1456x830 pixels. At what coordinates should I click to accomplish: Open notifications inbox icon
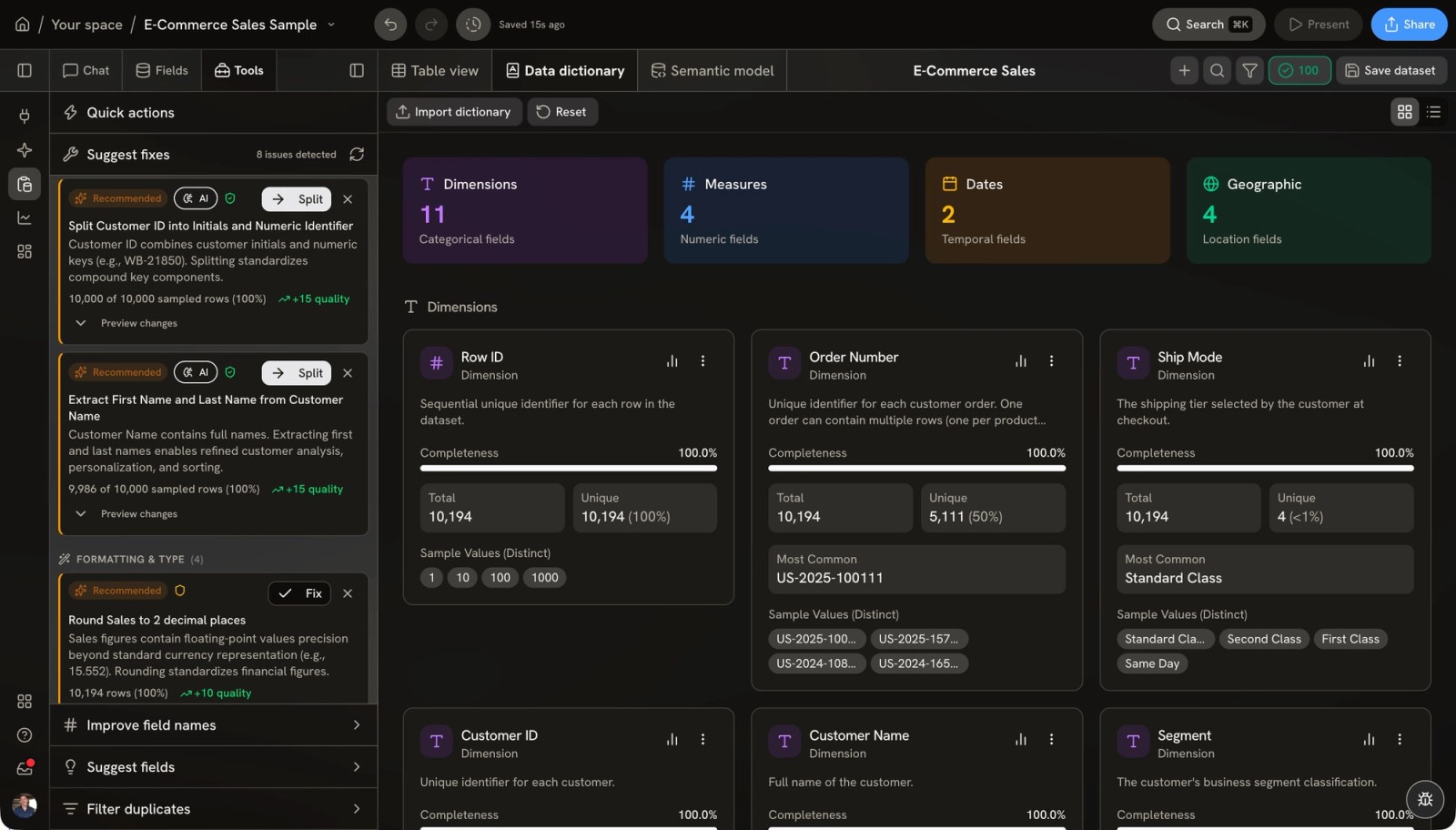[25, 769]
